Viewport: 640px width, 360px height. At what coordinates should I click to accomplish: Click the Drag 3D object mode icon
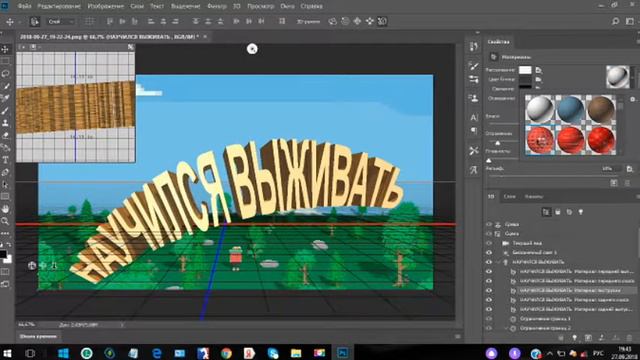tap(358, 21)
